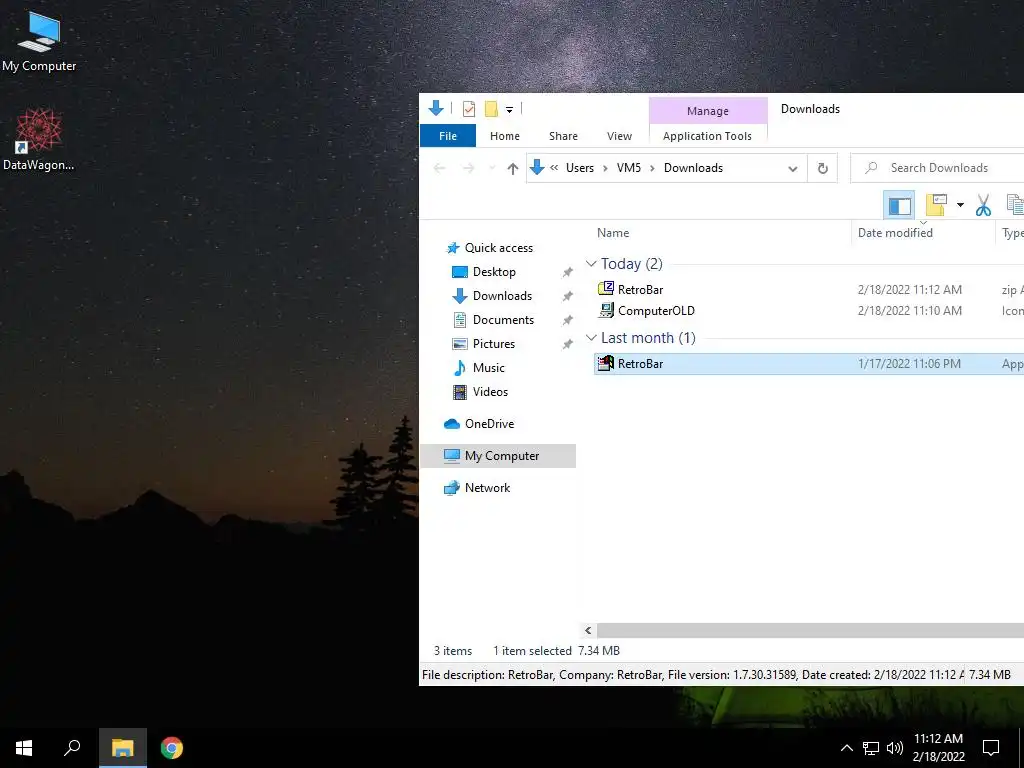The image size is (1024, 768).
Task: Click the 2/18/2022 11:10 AM date cell
Action: point(909,311)
